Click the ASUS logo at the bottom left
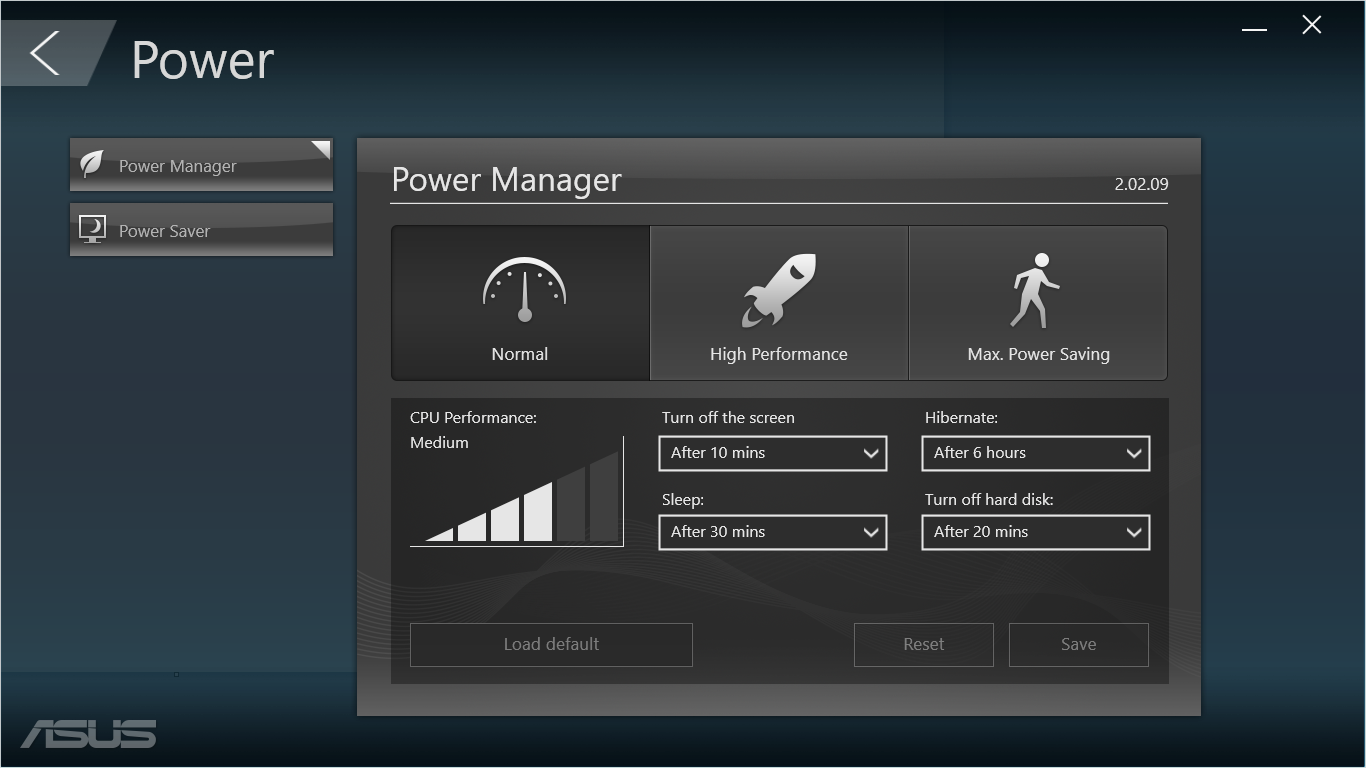1366x768 pixels. (89, 733)
